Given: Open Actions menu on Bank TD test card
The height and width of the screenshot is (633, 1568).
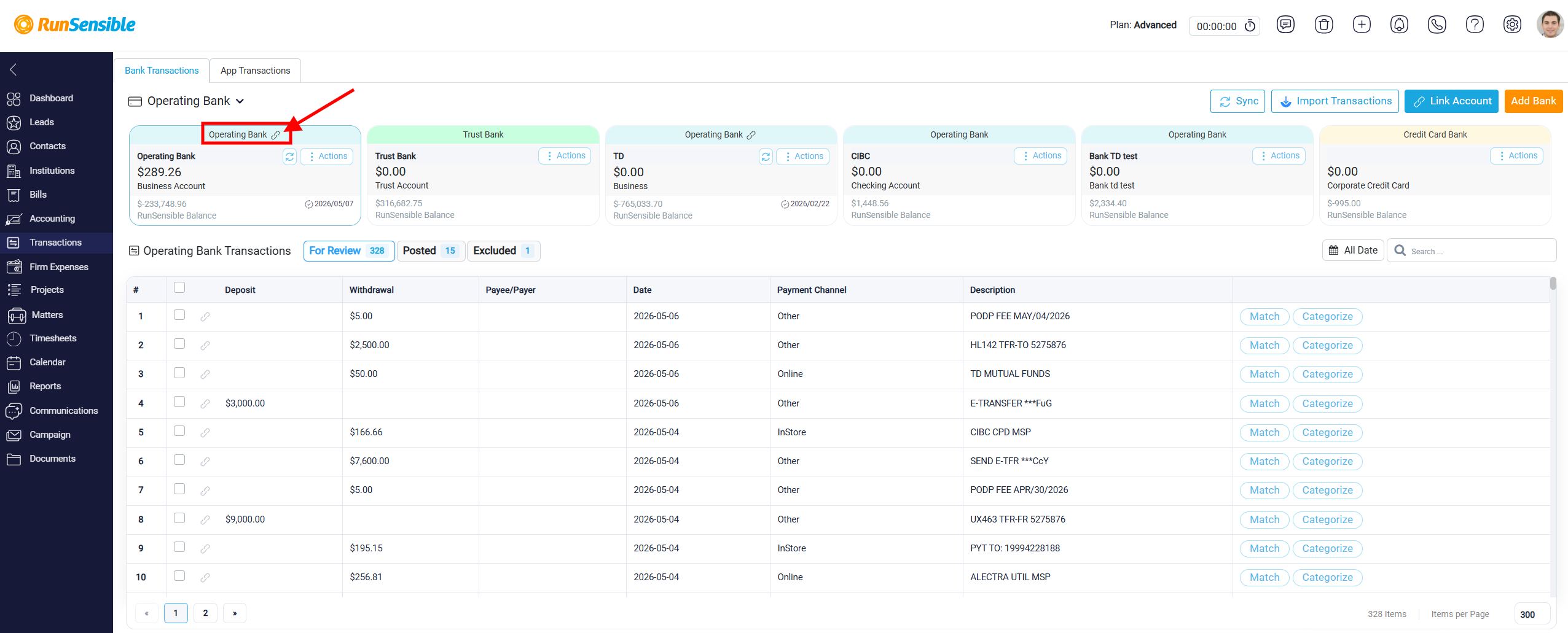Looking at the screenshot, I should (1279, 156).
